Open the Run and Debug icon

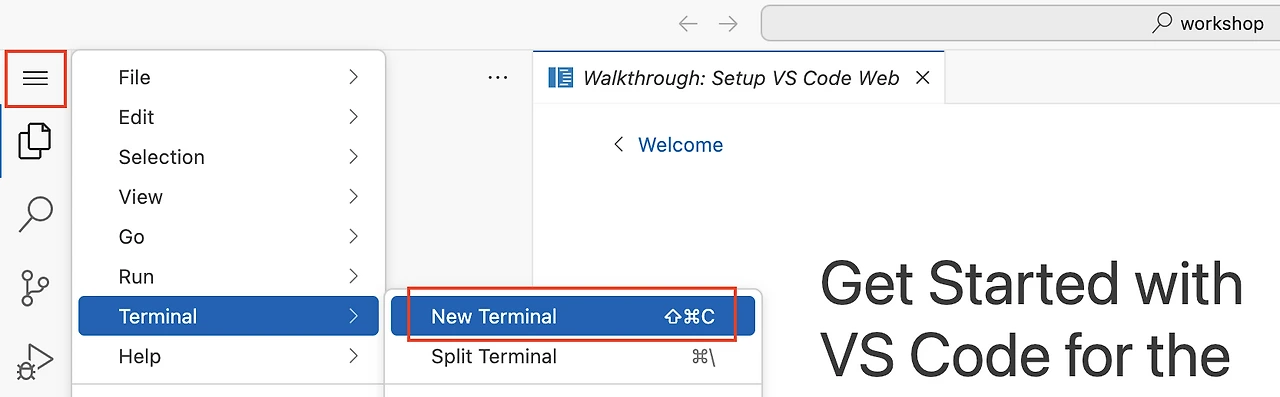pyautogui.click(x=35, y=361)
